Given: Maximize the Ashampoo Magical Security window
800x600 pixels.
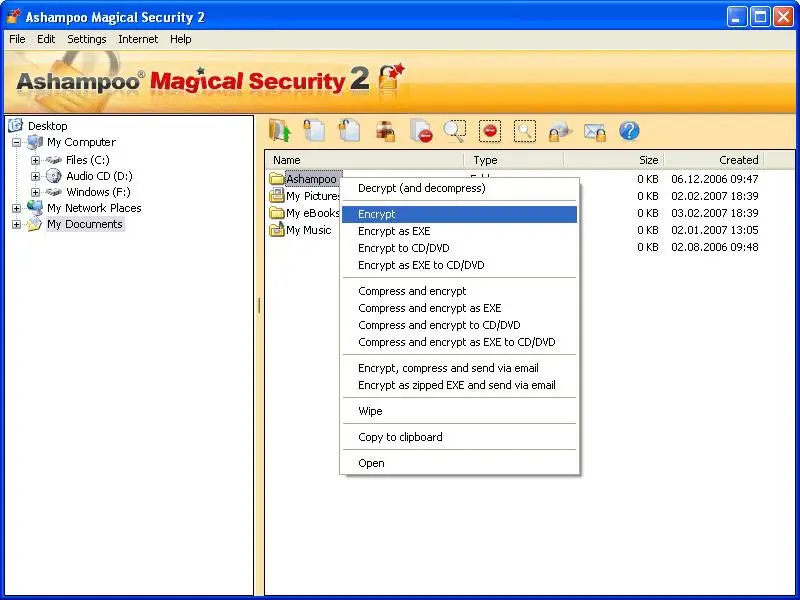Looking at the screenshot, I should pos(760,17).
